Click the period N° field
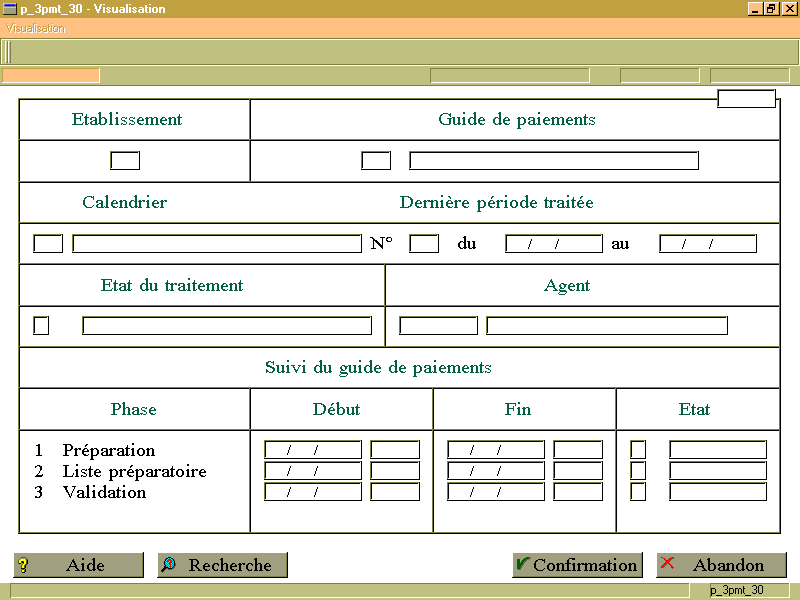 point(424,243)
